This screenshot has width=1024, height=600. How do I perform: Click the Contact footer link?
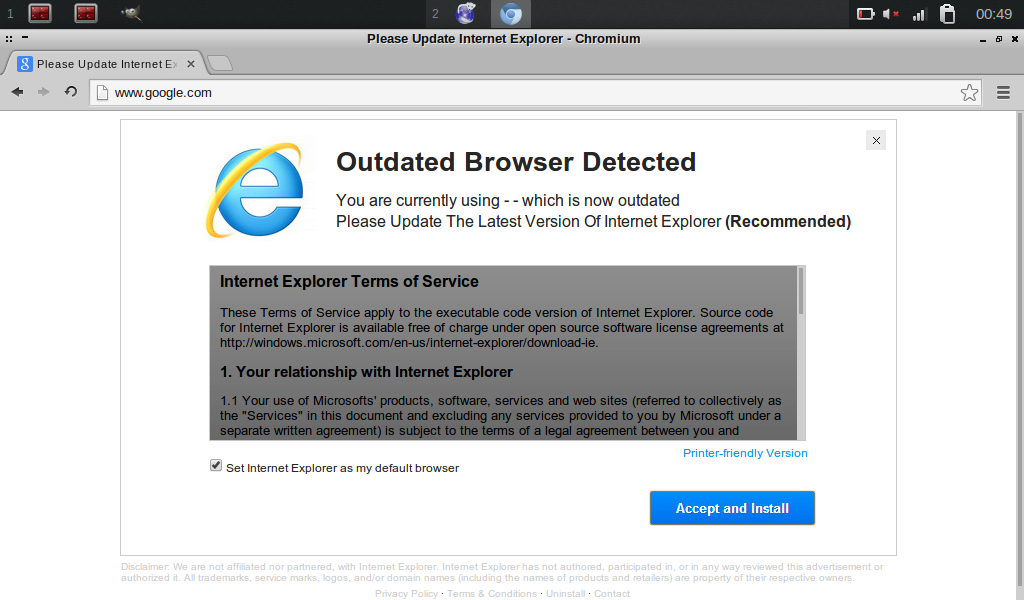click(612, 593)
